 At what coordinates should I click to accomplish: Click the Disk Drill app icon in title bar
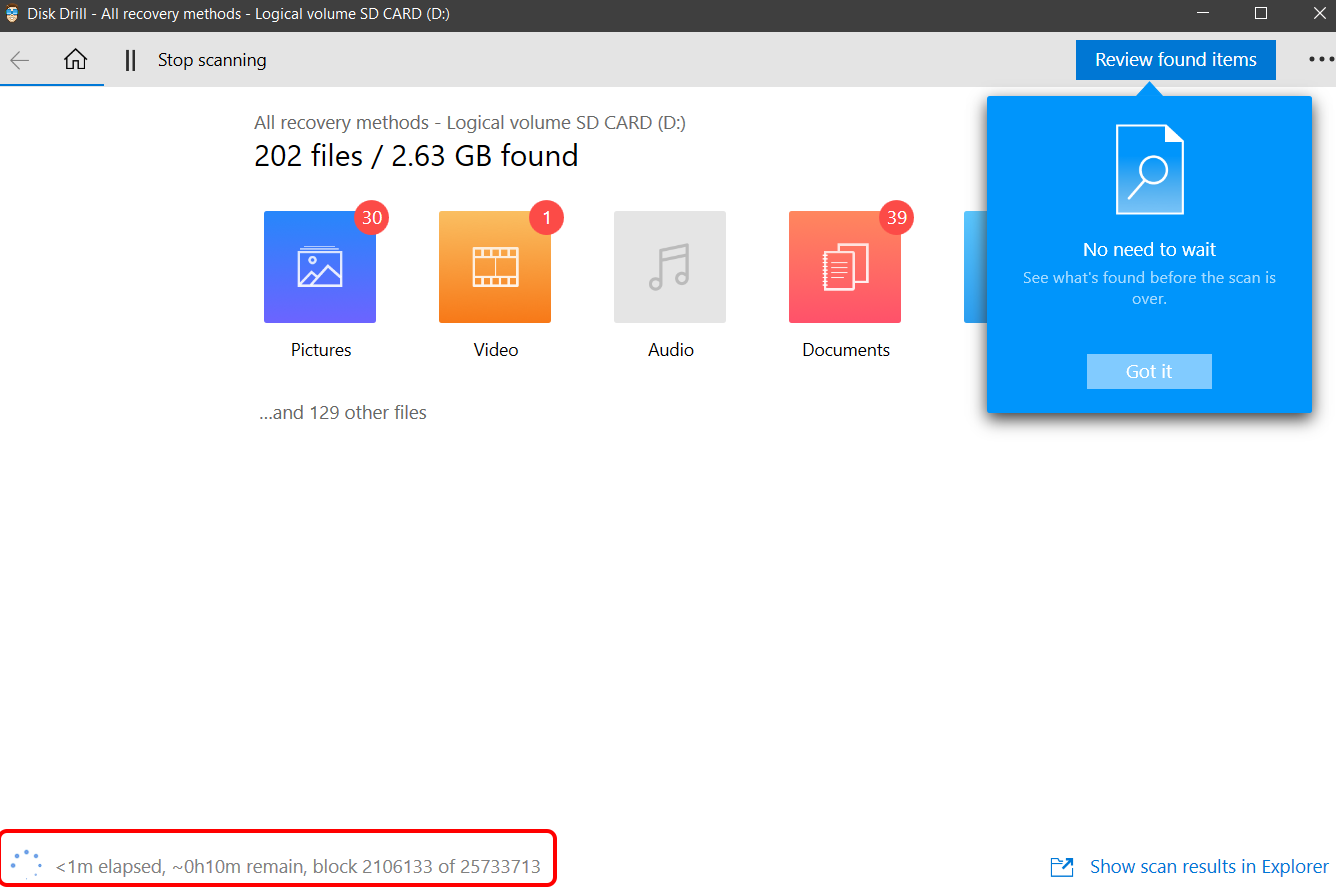click(12, 14)
